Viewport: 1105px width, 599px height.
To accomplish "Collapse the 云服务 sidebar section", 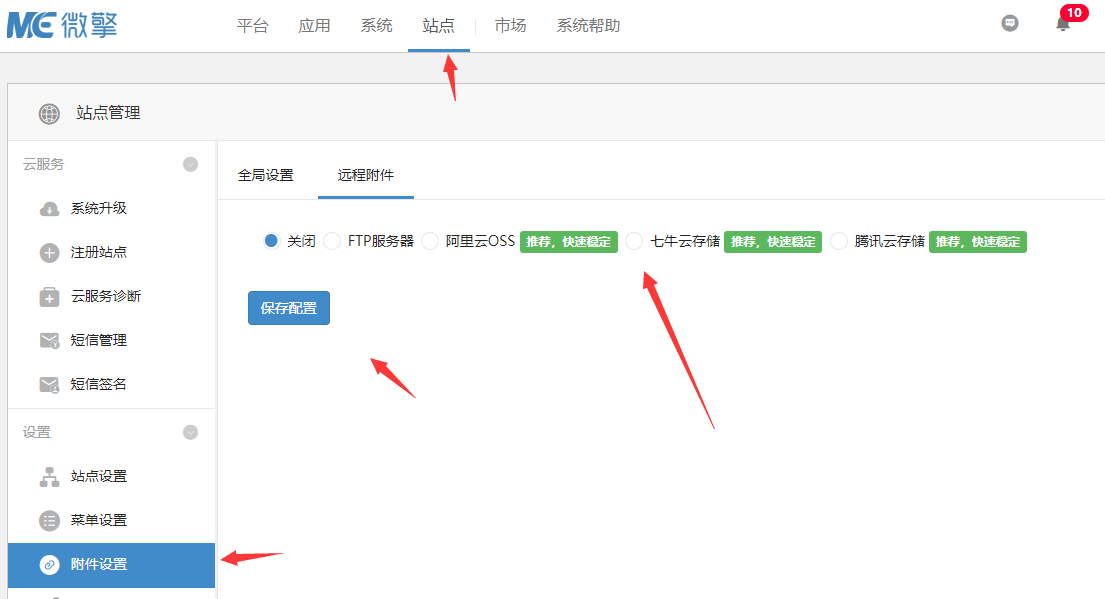I will point(190,164).
